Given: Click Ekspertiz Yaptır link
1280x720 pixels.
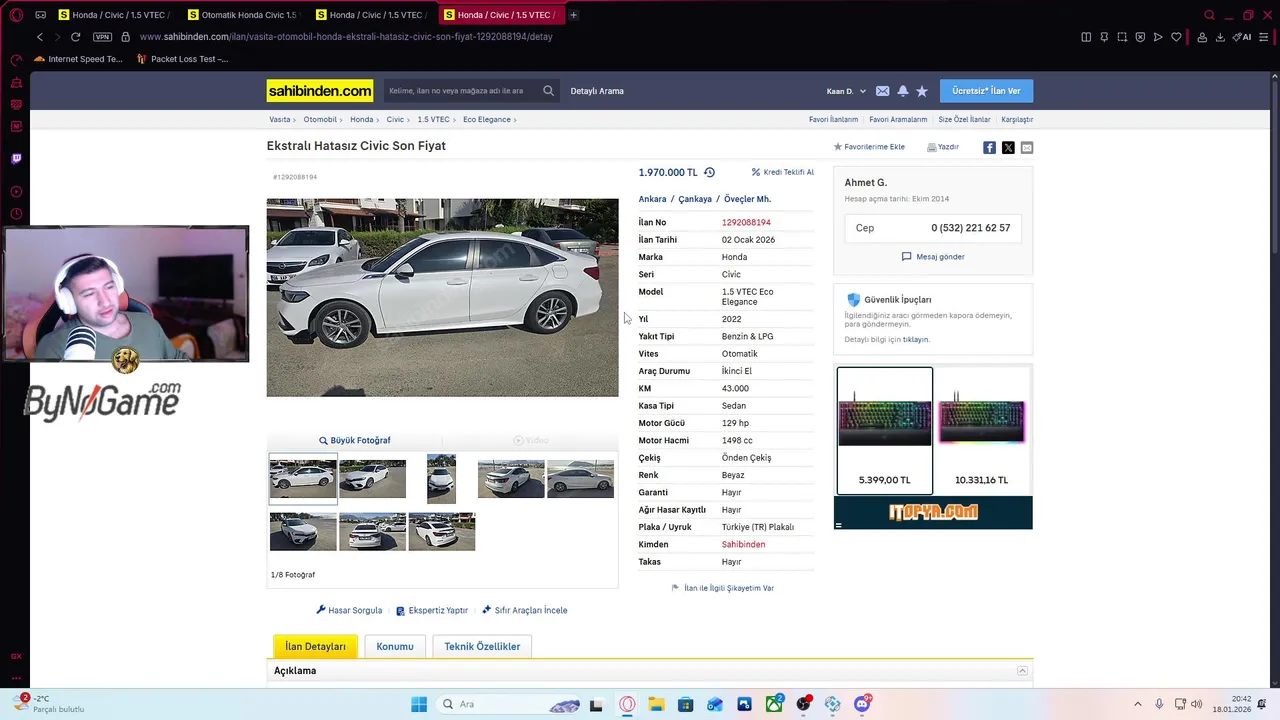Looking at the screenshot, I should 432,610.
